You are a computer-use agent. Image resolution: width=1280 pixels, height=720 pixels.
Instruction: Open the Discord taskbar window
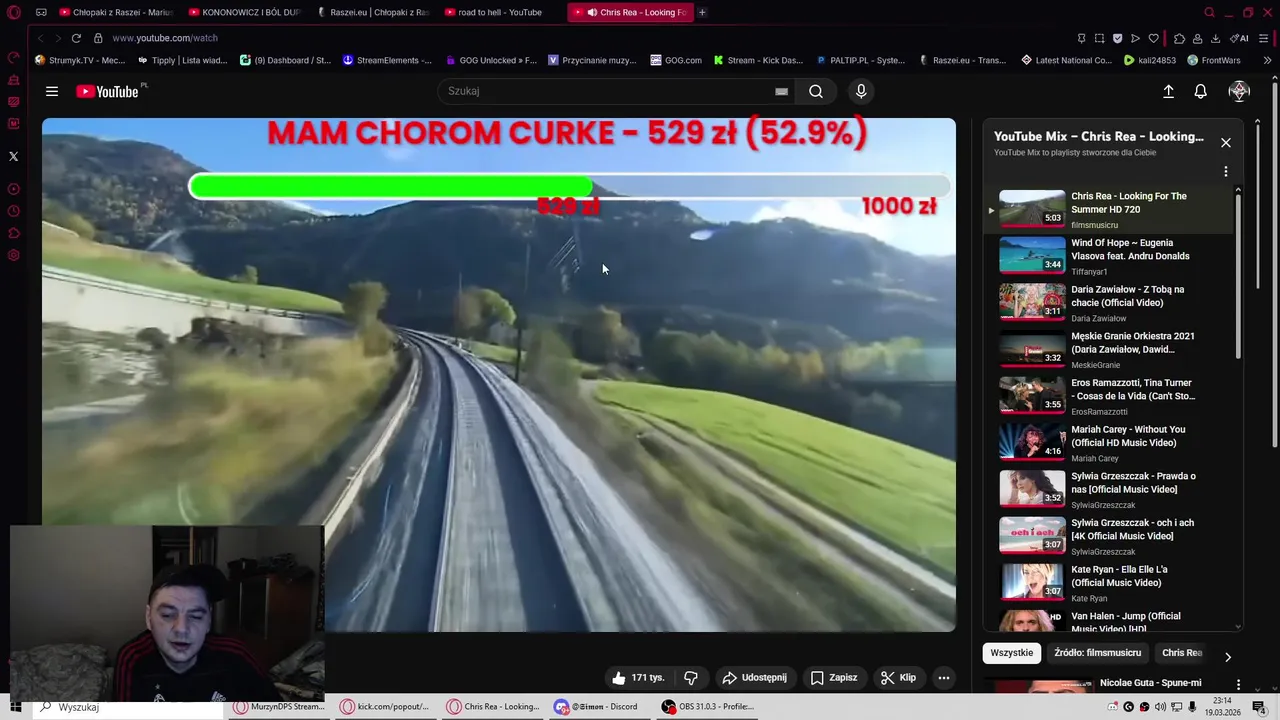(596, 707)
